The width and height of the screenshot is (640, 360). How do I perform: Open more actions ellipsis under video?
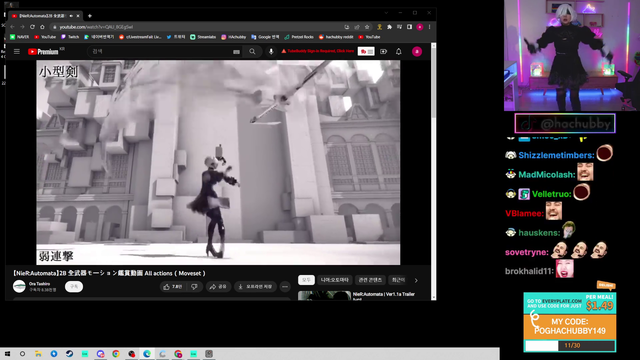[x=285, y=287]
